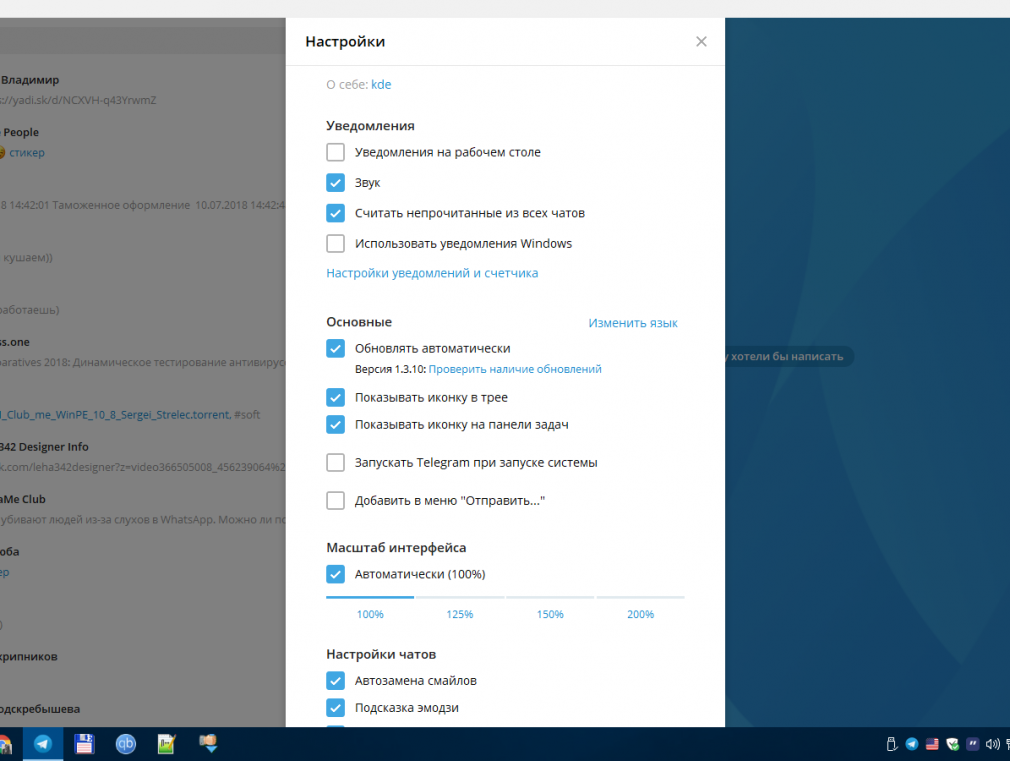Click the Telegram tray icon
The image size is (1010, 761).
click(x=911, y=744)
